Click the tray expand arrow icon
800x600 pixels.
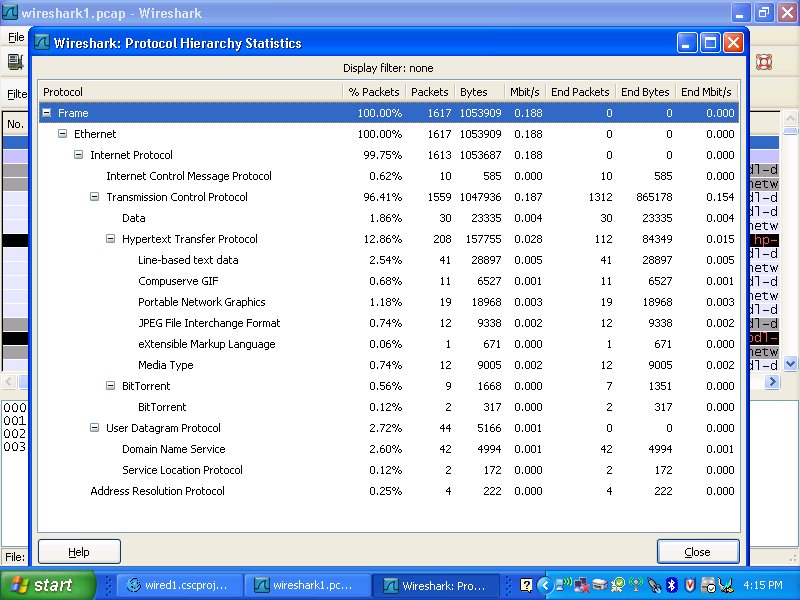(545, 585)
